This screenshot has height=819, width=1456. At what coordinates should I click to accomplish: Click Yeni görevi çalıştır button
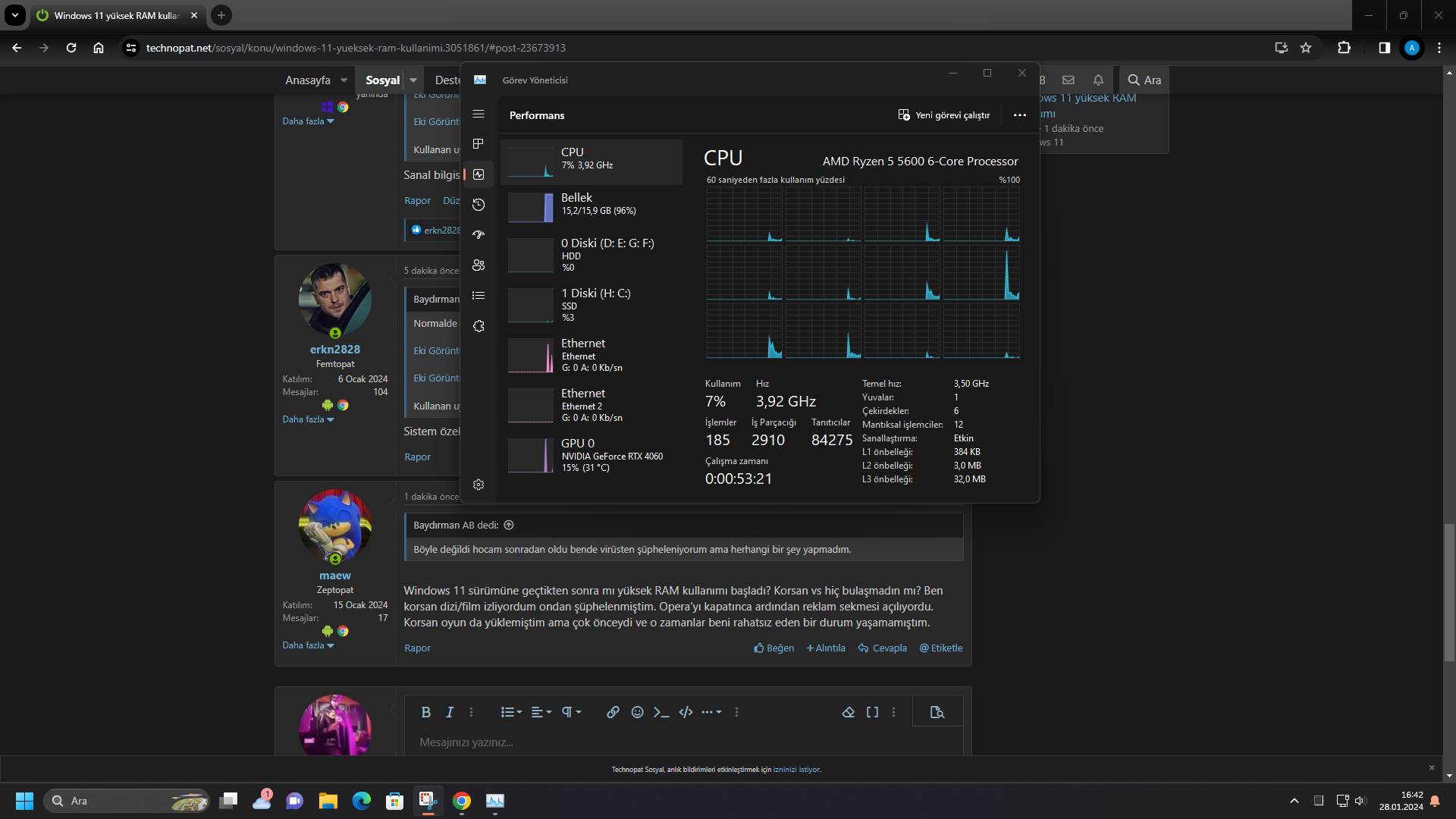pyautogui.click(x=944, y=115)
